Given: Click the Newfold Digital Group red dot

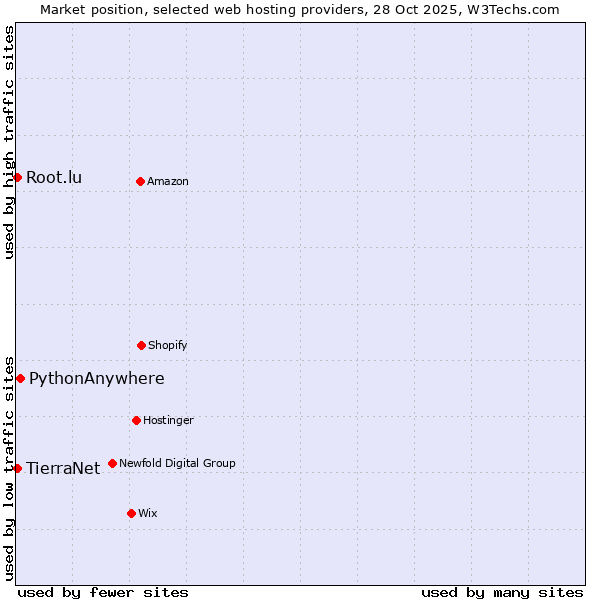Looking at the screenshot, I should click(x=112, y=463).
